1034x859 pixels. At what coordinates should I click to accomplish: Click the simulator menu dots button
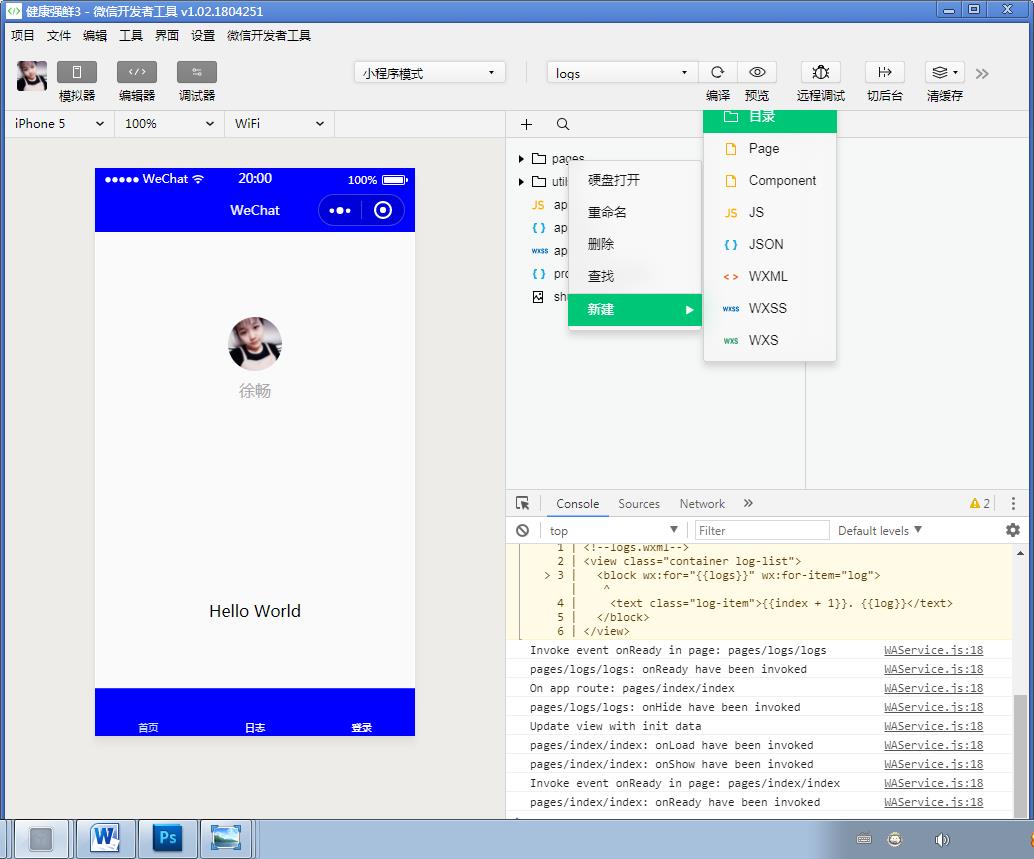(340, 210)
